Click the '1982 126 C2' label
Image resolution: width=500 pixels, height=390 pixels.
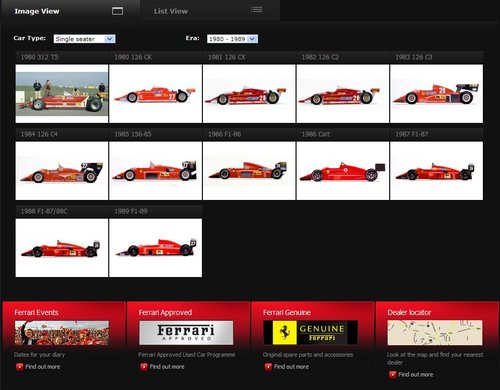click(x=320, y=57)
